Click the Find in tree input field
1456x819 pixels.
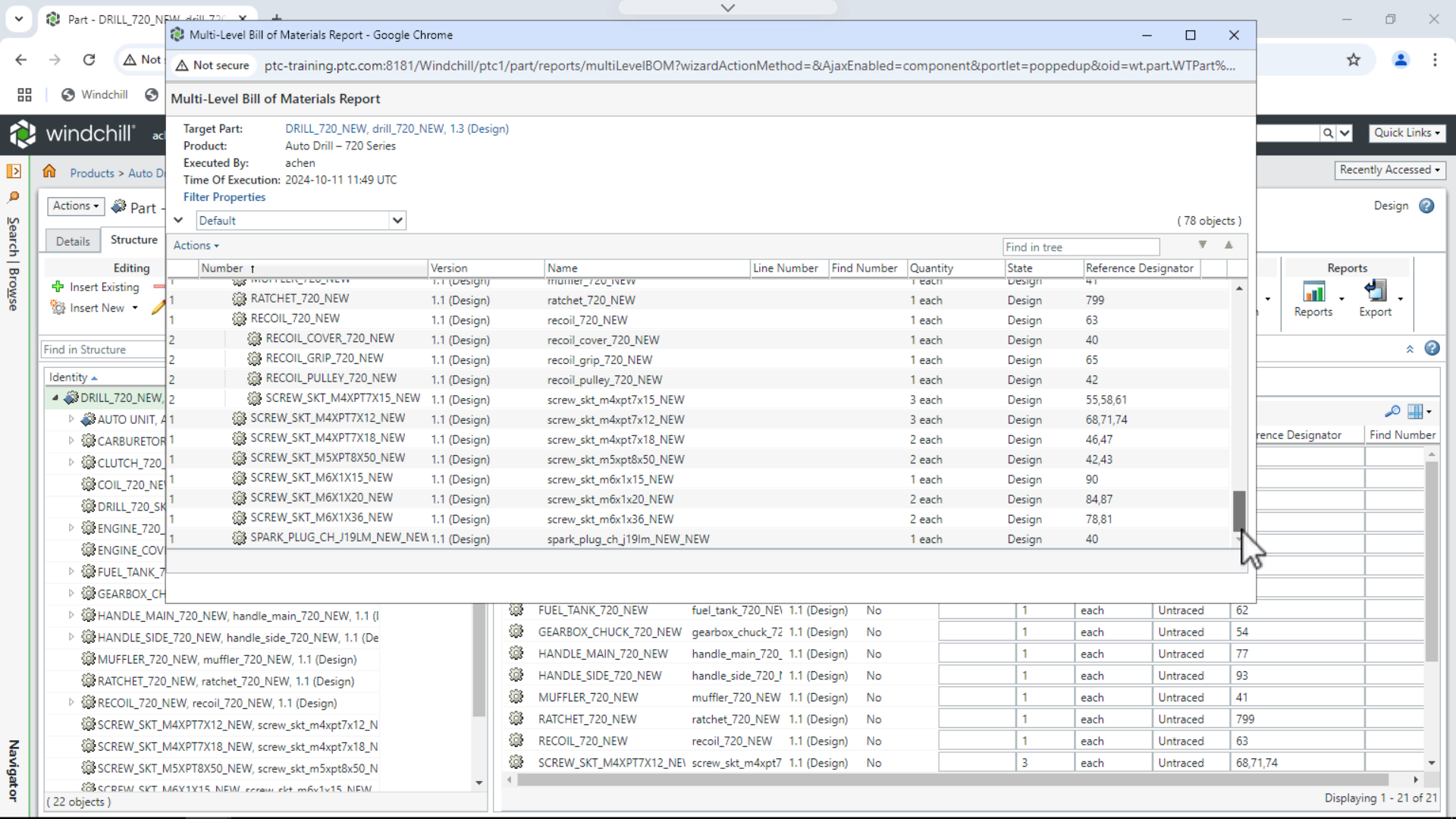[1081, 246]
